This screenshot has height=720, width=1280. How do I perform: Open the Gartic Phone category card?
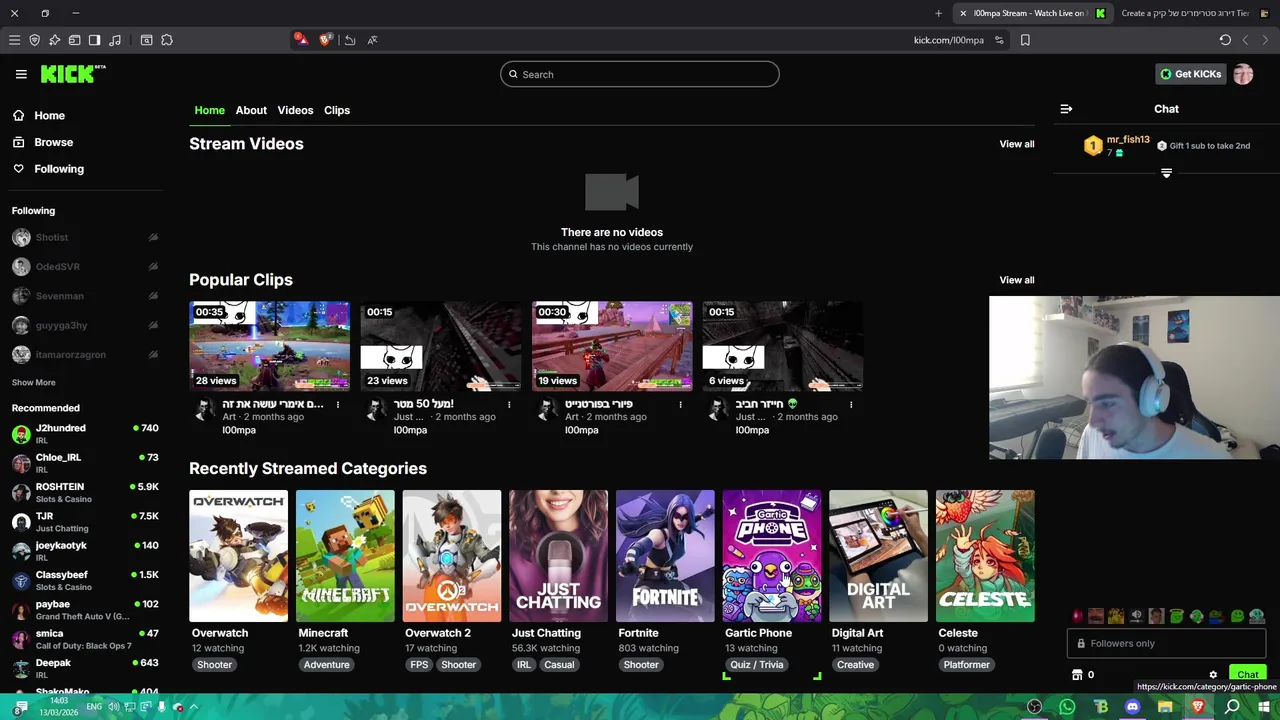[x=772, y=556]
